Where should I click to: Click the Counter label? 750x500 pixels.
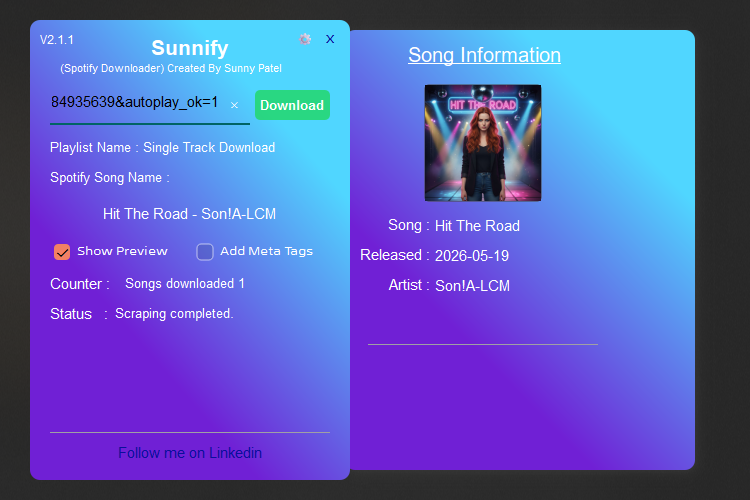pyautogui.click(x=80, y=284)
